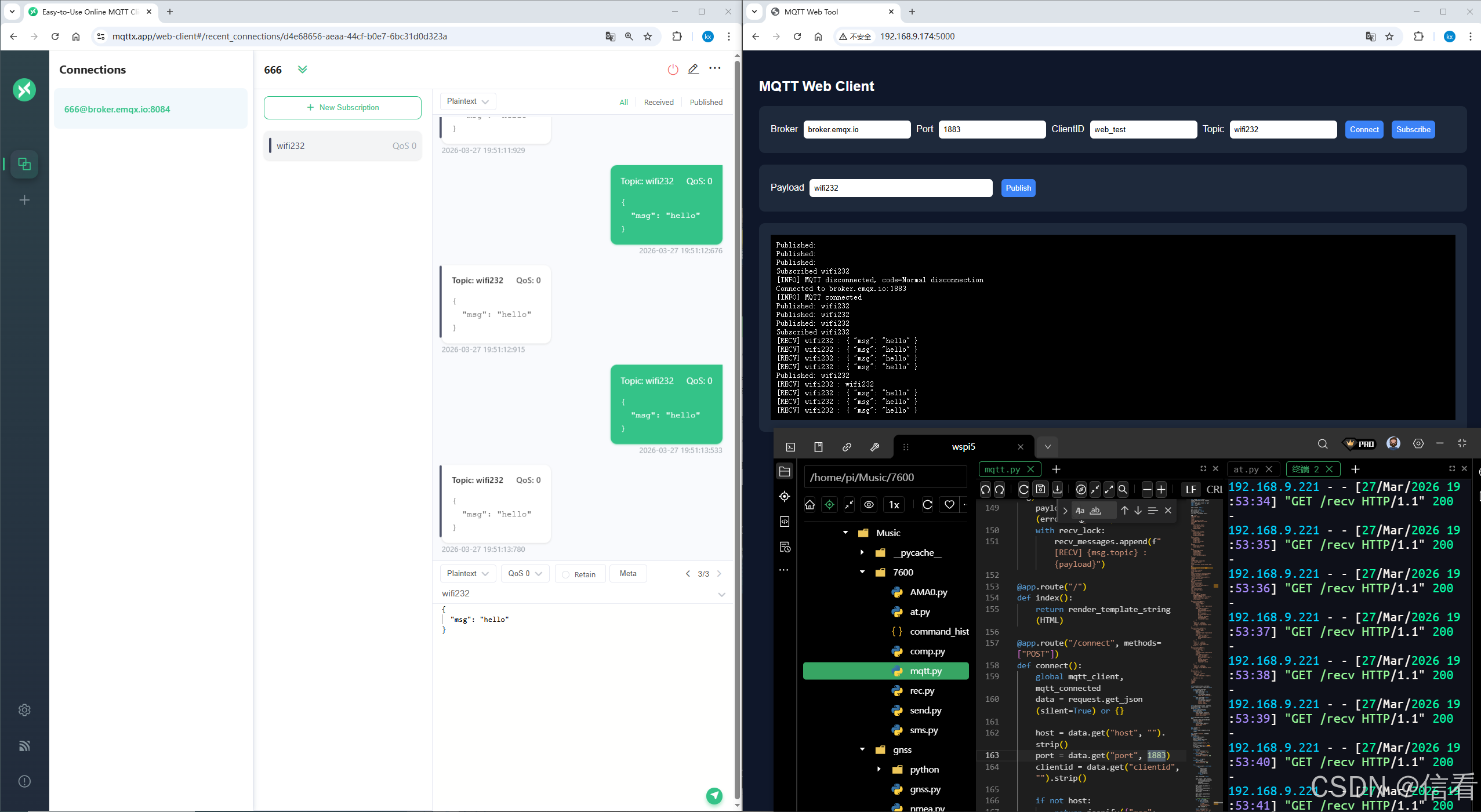Toggle the eye visibility icon in file panel
The image size is (1481, 812).
coord(869,505)
